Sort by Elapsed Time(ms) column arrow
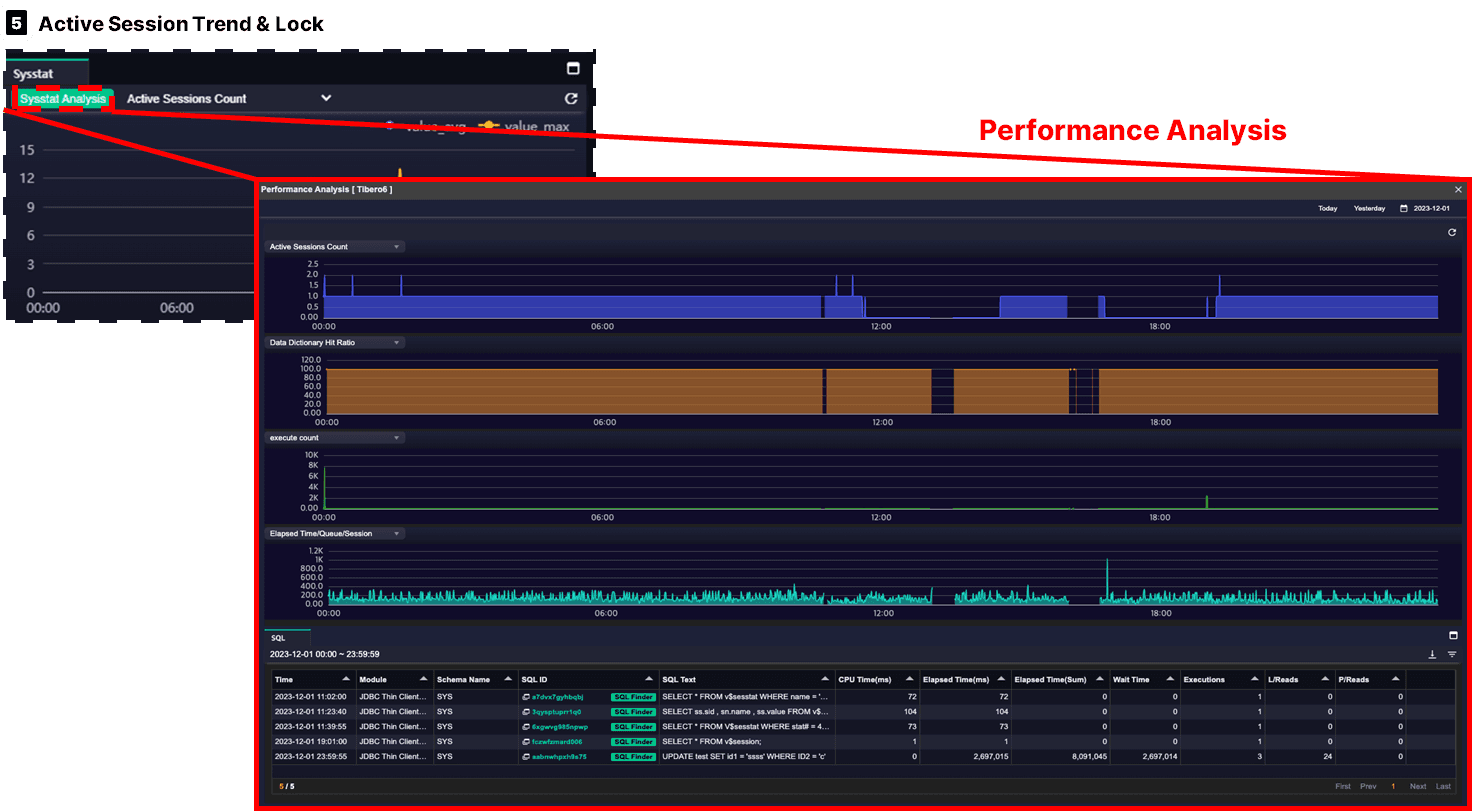Image resolution: width=1472 pixels, height=811 pixels. [1002, 679]
